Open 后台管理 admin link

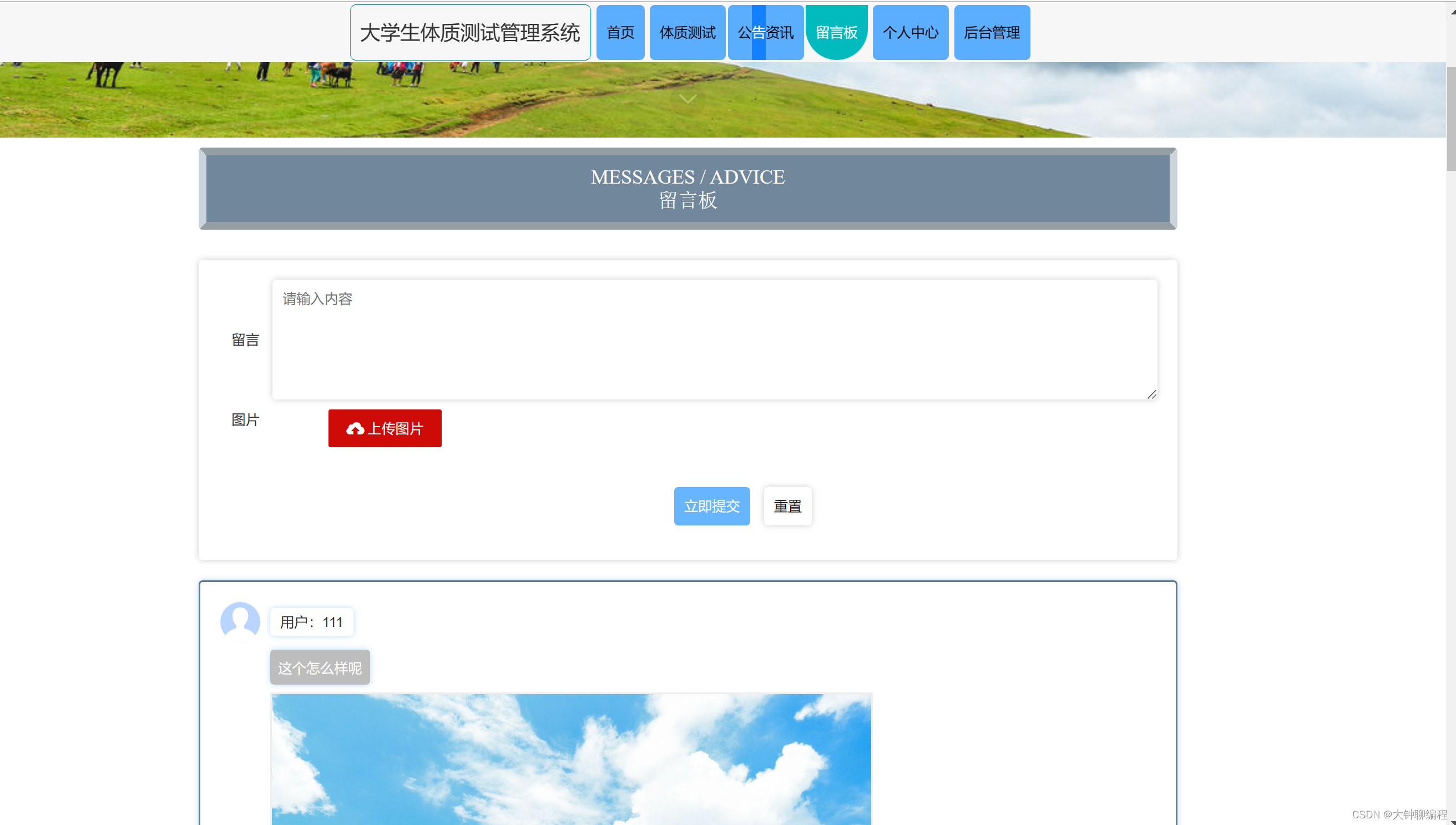992,33
